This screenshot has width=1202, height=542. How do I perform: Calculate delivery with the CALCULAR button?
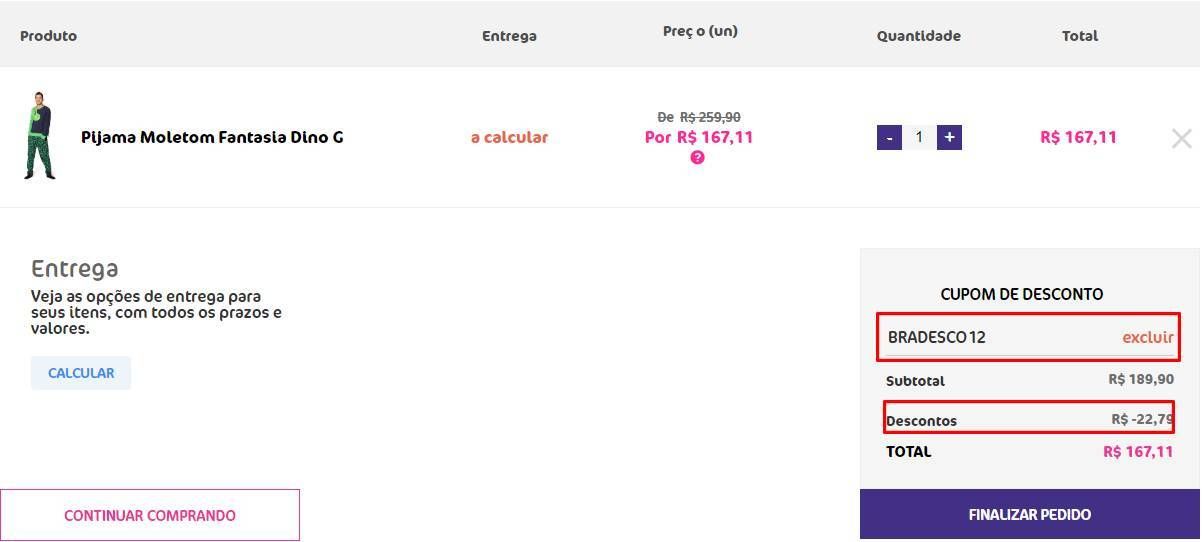[x=81, y=373]
